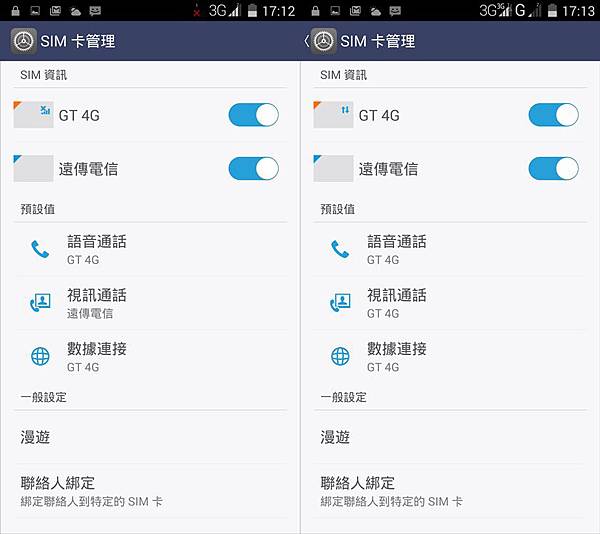This screenshot has width=600, height=534.
Task: Open 聯絡人綁定 entry on right screen
Action: coord(450,491)
